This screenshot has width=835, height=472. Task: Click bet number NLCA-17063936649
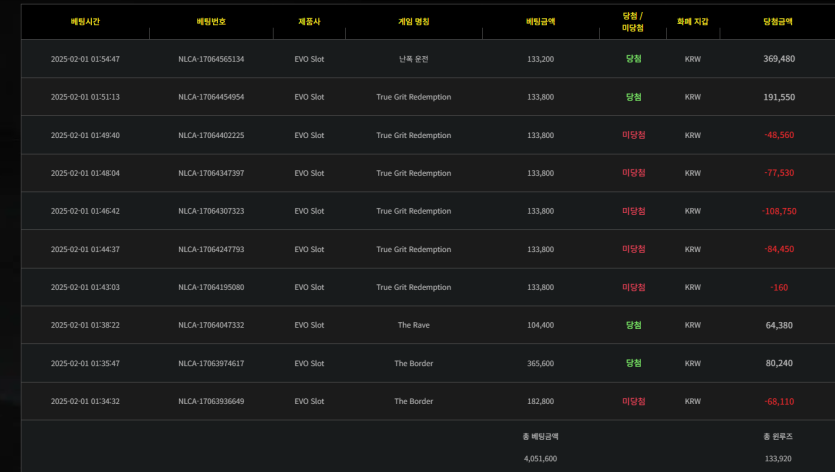[x=211, y=401]
